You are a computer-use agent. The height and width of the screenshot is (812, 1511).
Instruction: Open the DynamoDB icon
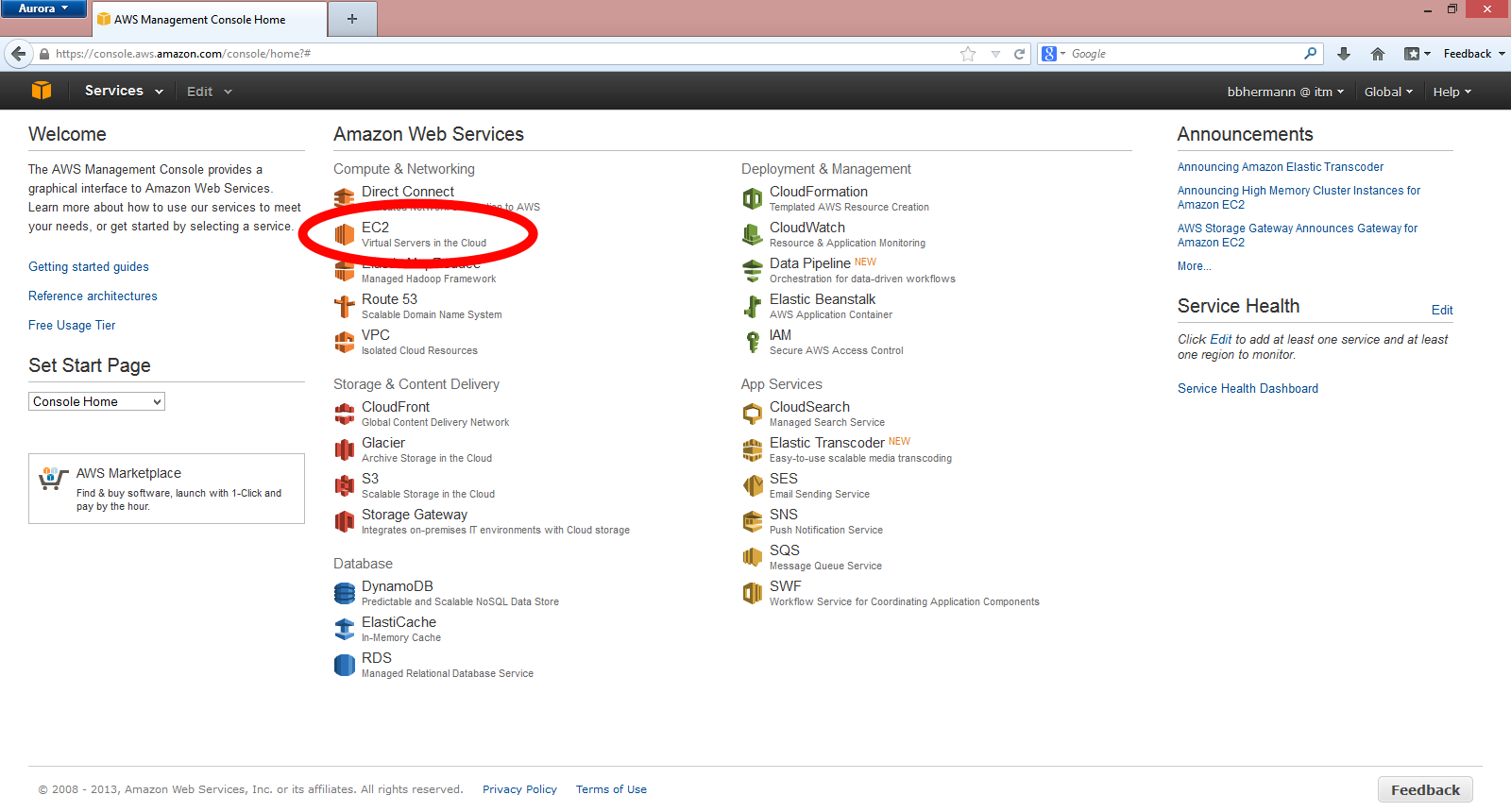pyautogui.click(x=345, y=593)
